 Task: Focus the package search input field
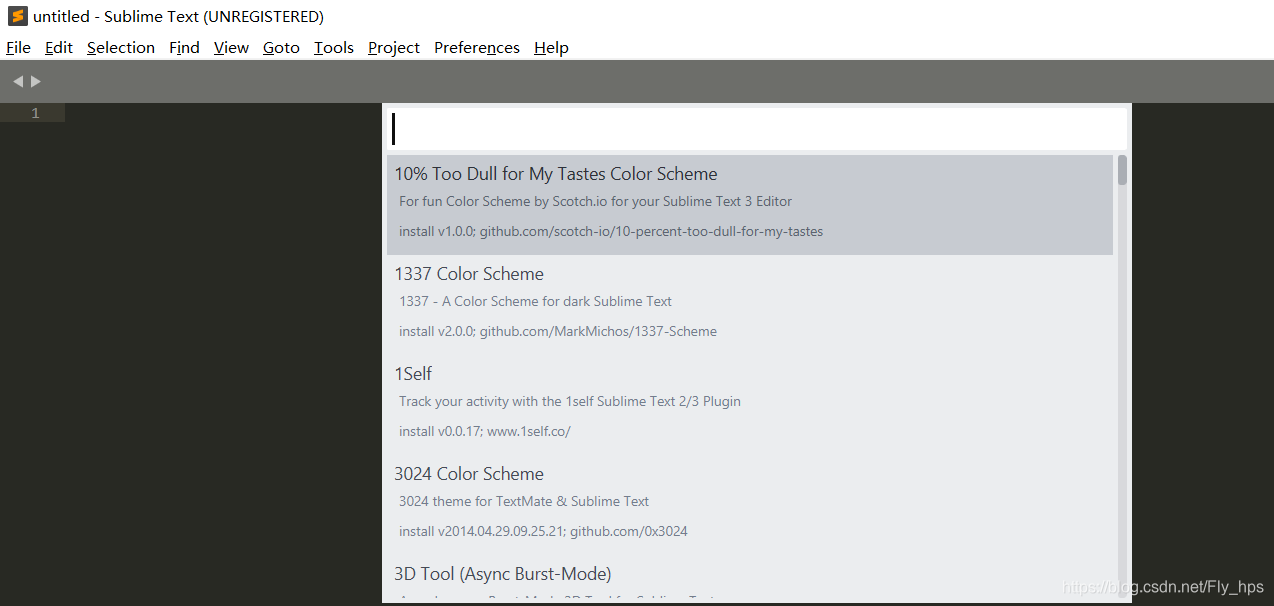click(x=757, y=129)
